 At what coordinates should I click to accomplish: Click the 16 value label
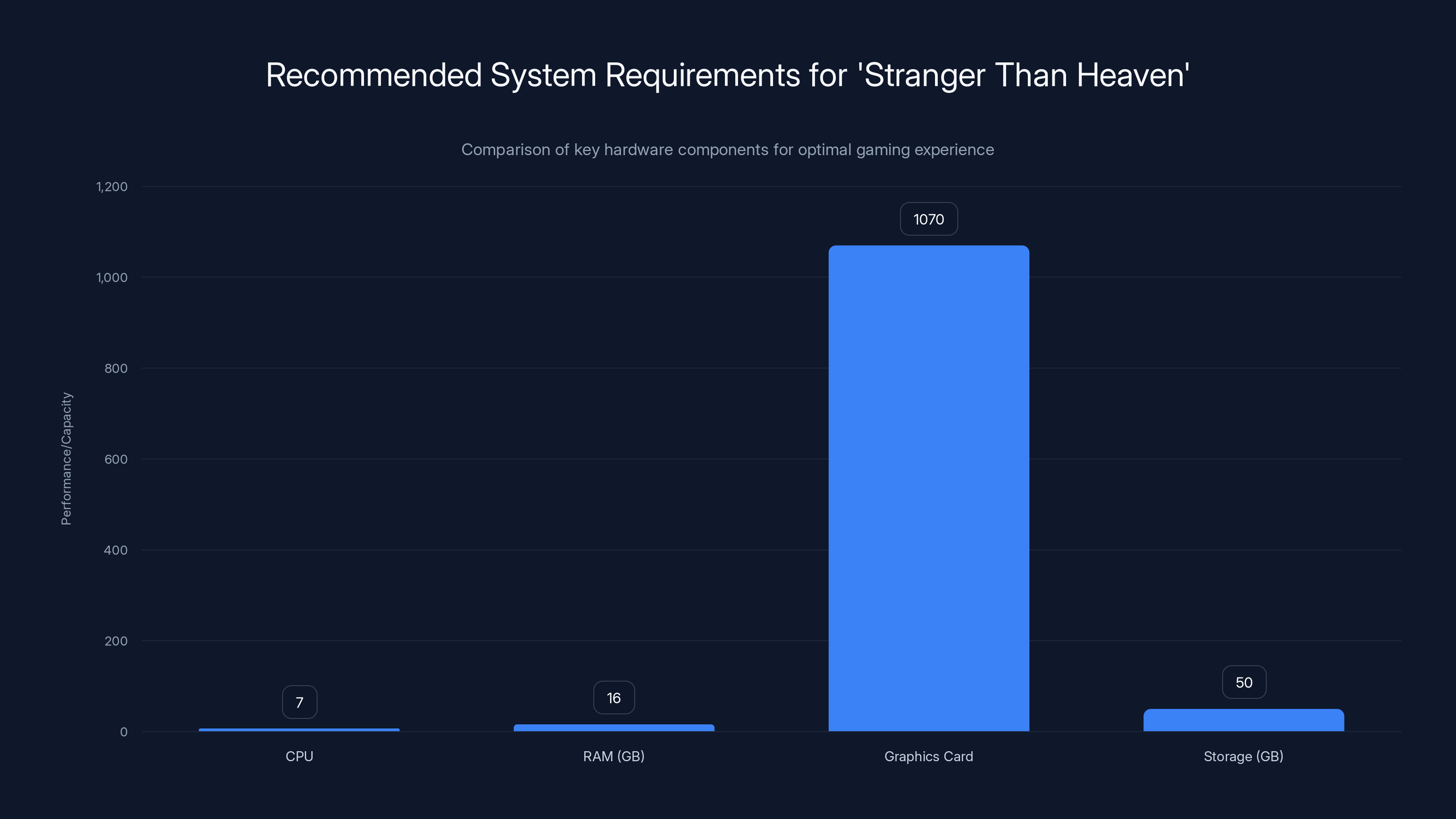[614, 698]
